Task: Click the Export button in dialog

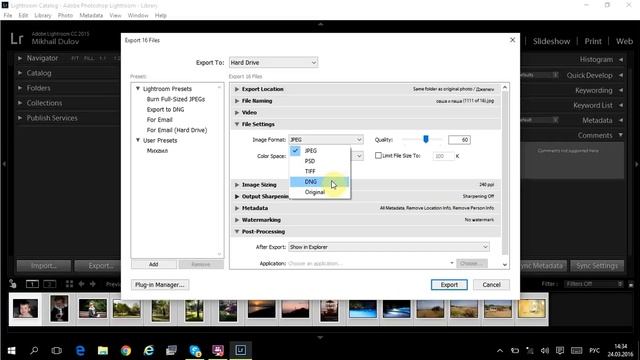Action: 449,284
